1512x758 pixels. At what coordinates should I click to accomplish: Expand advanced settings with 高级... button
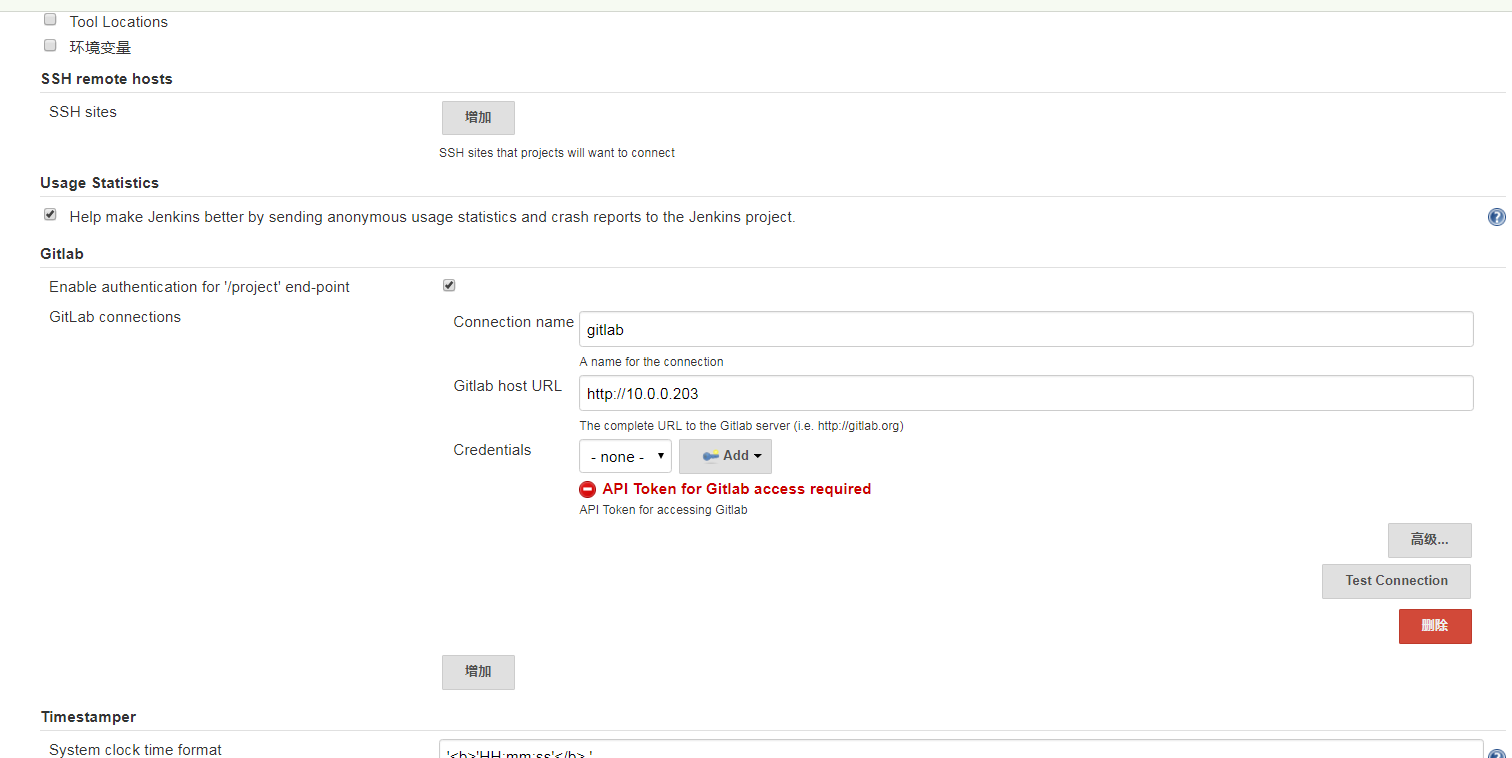pyautogui.click(x=1429, y=540)
